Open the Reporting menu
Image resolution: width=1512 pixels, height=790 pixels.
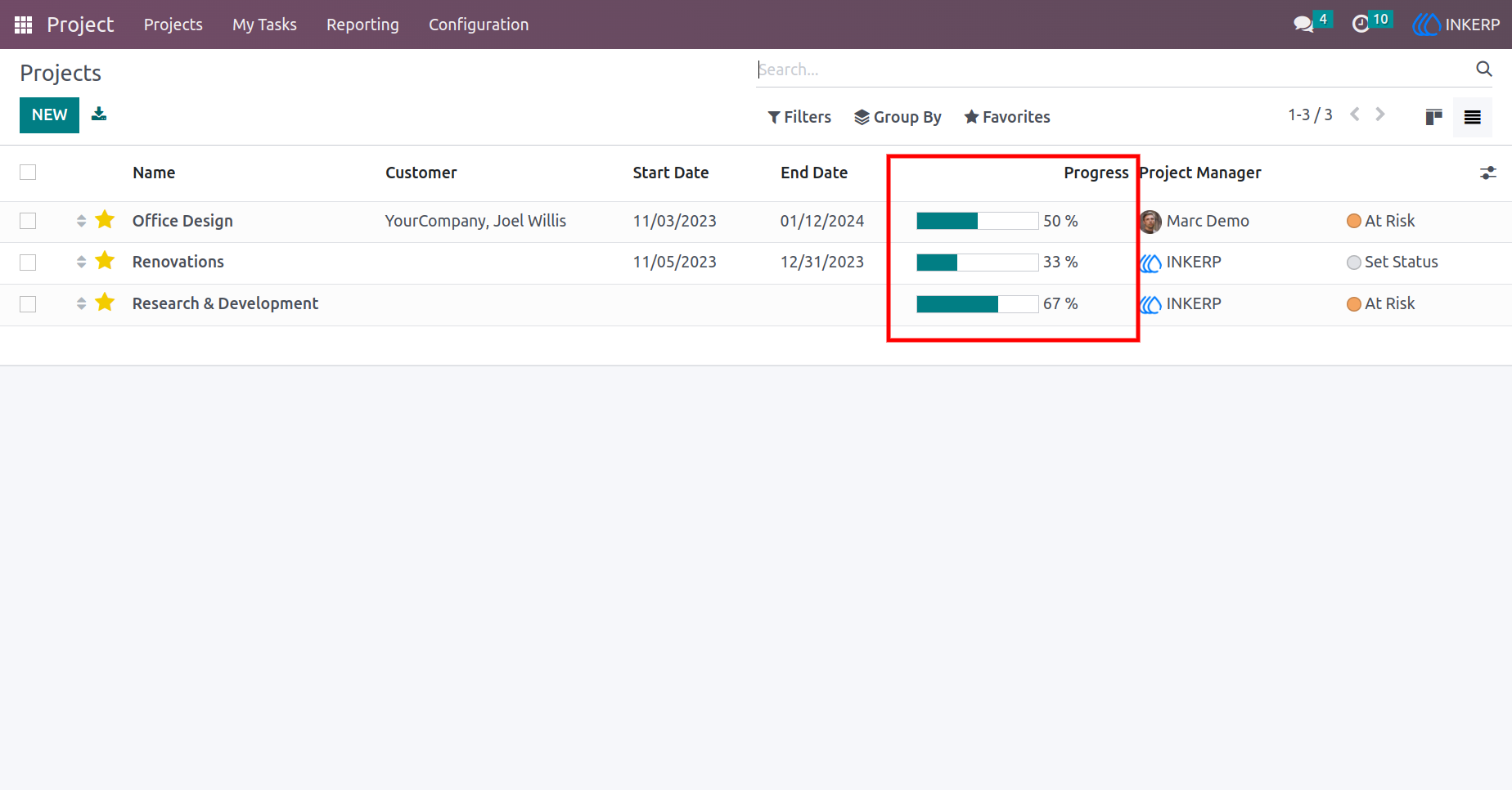click(362, 25)
